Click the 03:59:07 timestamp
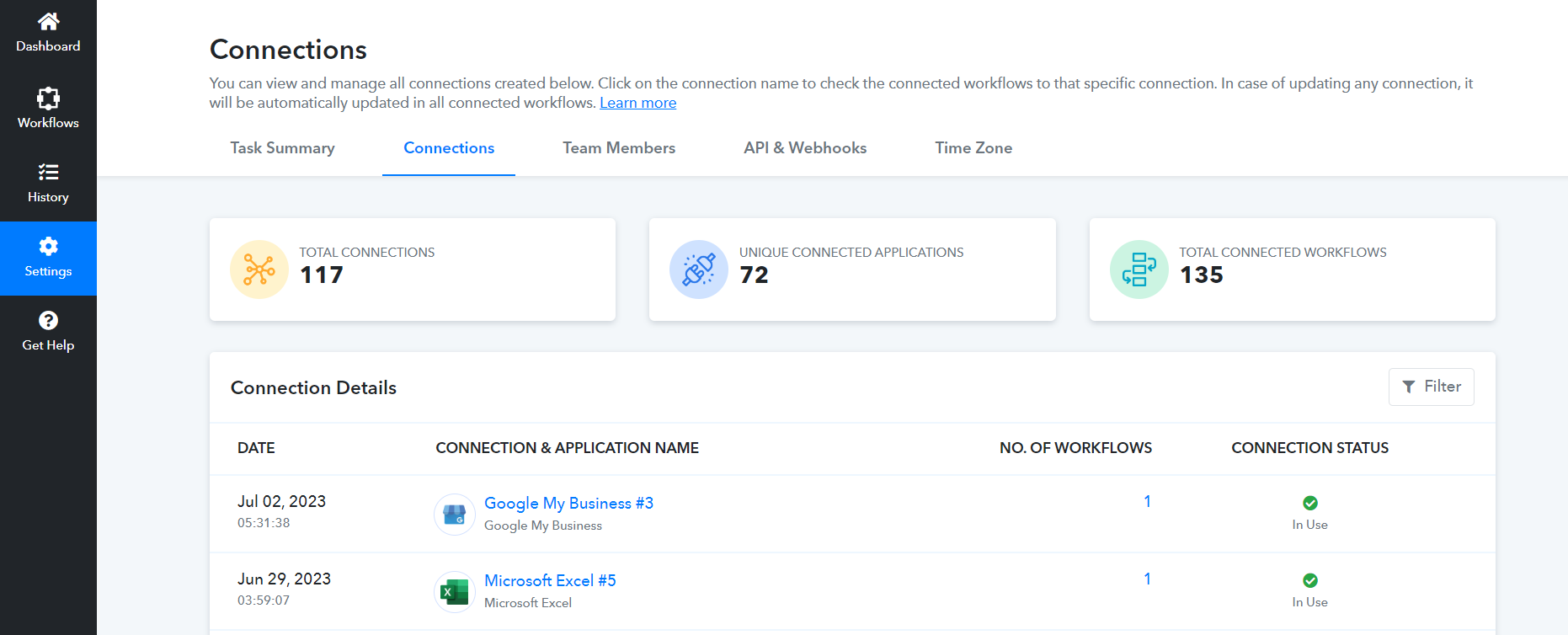Viewport: 1568px width, 635px height. tap(264, 600)
